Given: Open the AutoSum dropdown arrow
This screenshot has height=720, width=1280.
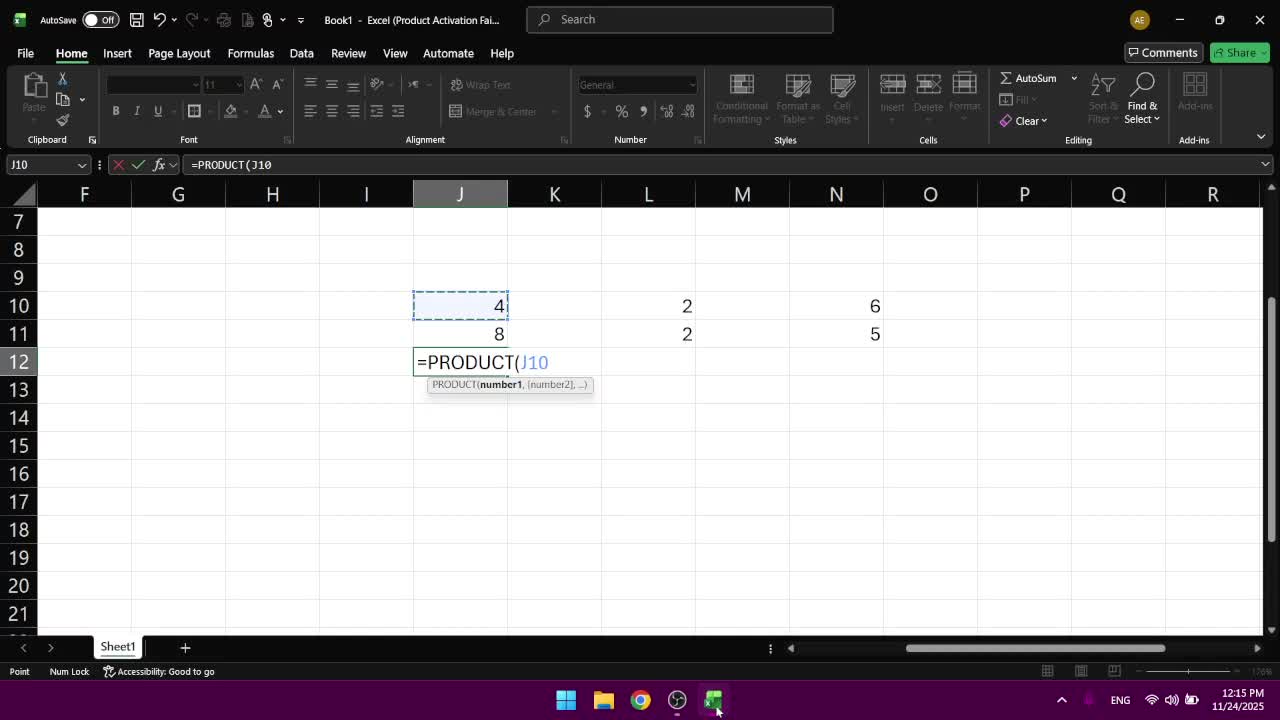Looking at the screenshot, I should click(x=1074, y=78).
